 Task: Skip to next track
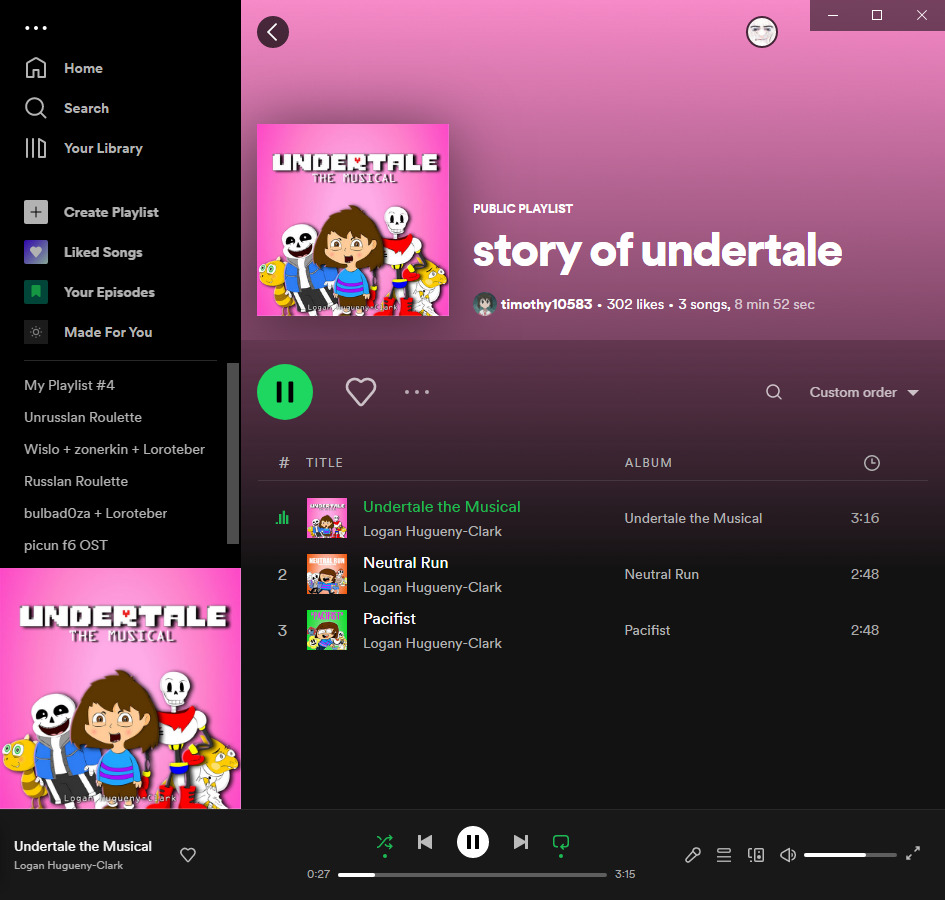pyautogui.click(x=520, y=842)
